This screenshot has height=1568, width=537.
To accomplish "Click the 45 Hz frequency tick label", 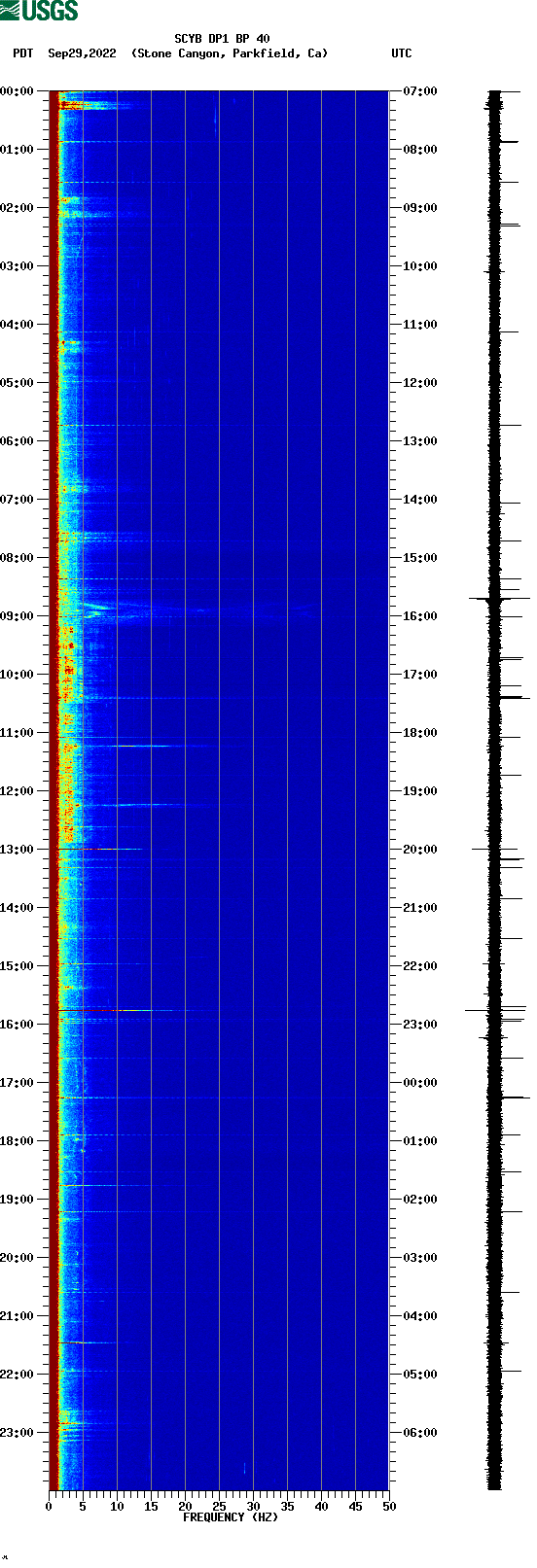I will coord(355,1507).
